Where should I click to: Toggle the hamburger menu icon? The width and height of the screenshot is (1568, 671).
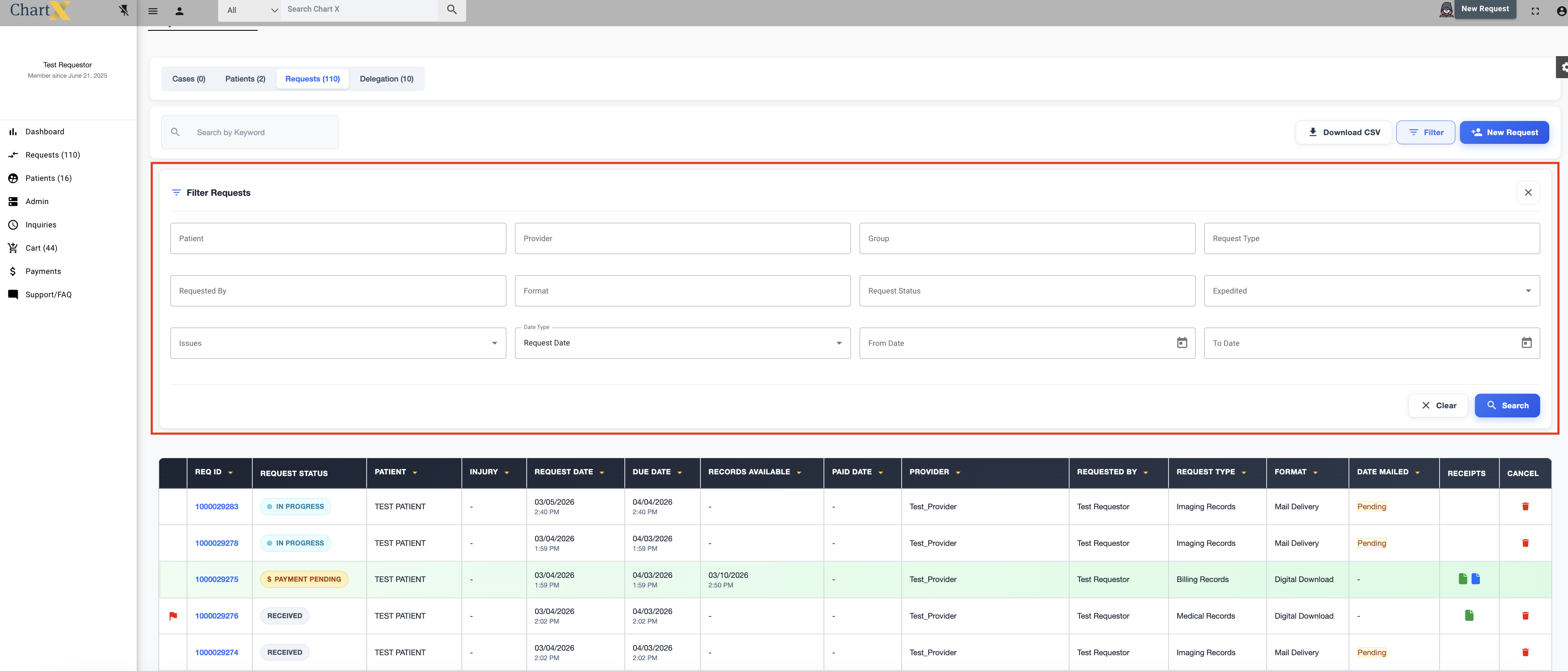[153, 11]
